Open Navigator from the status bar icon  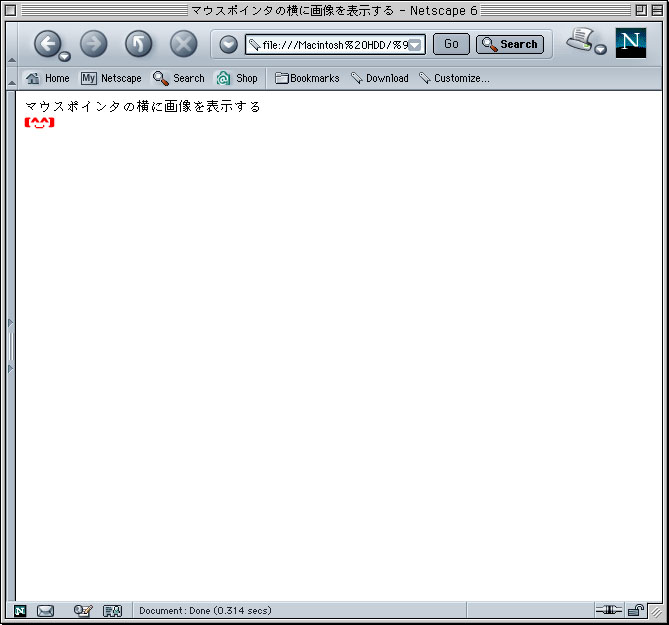[x=20, y=610]
